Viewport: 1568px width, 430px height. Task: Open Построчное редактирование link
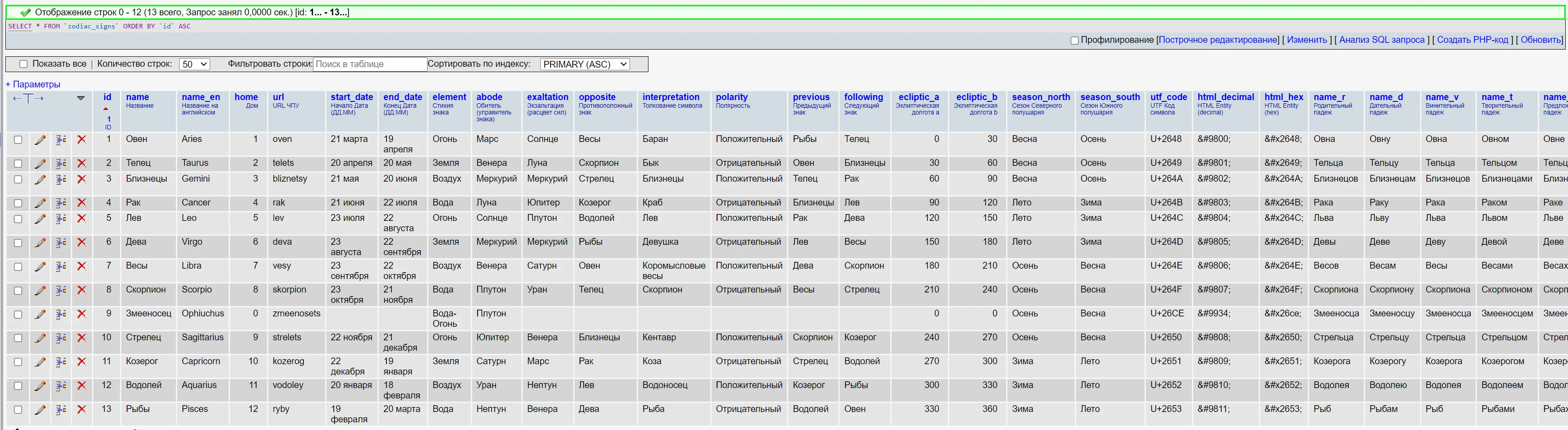click(x=1218, y=40)
